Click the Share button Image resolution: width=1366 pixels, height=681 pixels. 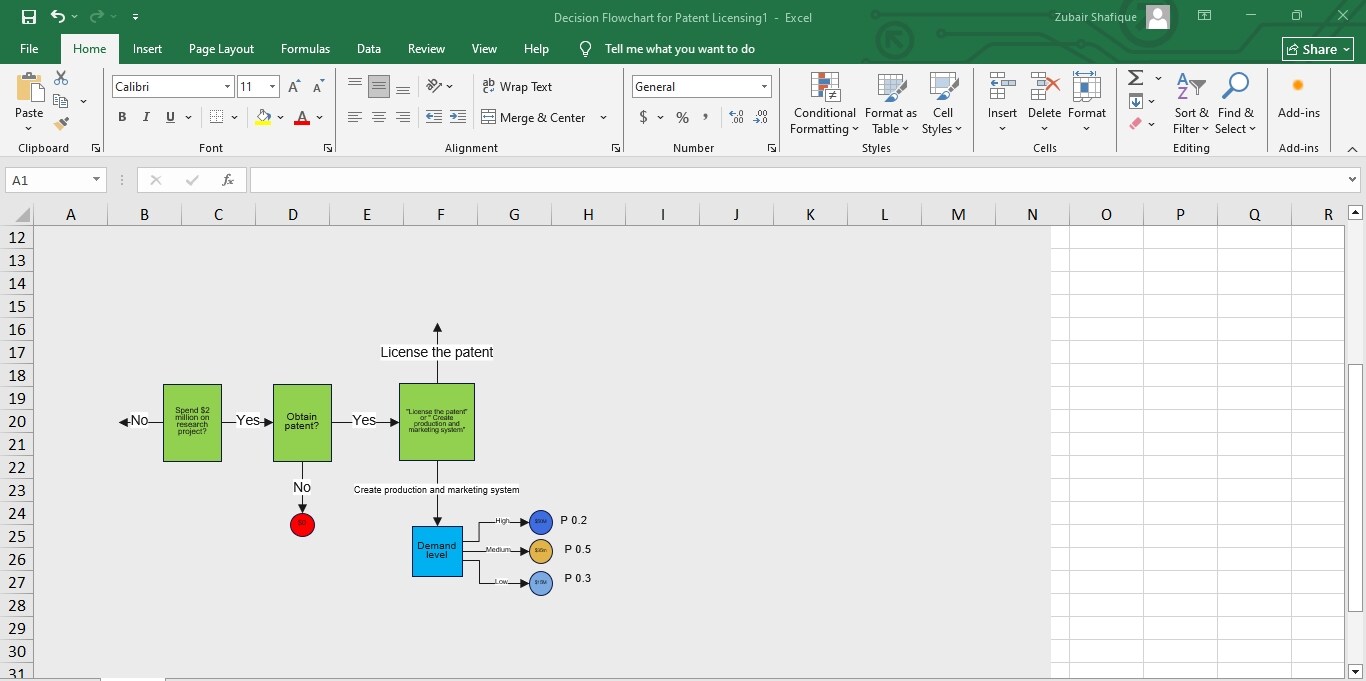coord(1317,48)
